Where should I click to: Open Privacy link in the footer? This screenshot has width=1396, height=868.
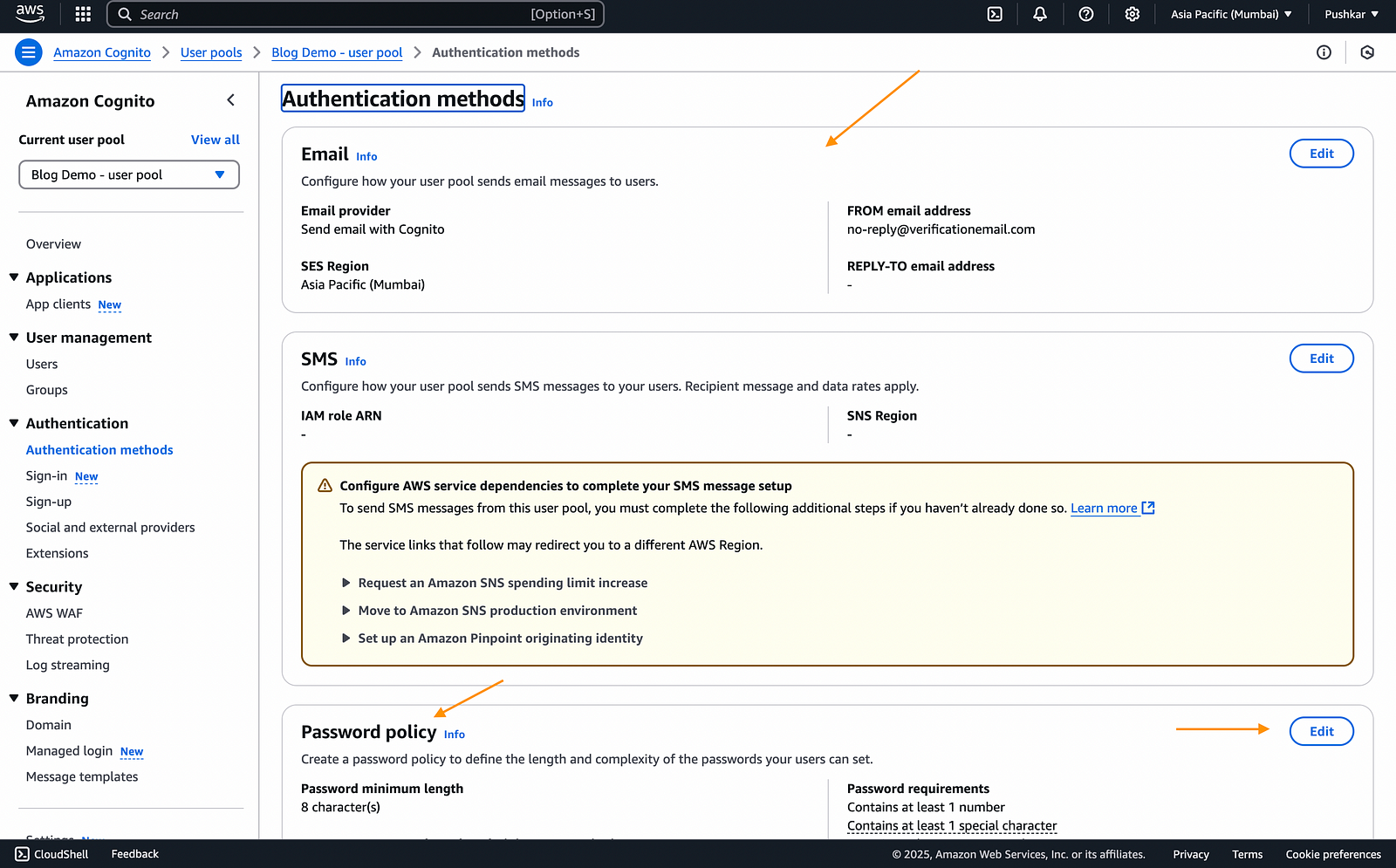pos(1191,854)
